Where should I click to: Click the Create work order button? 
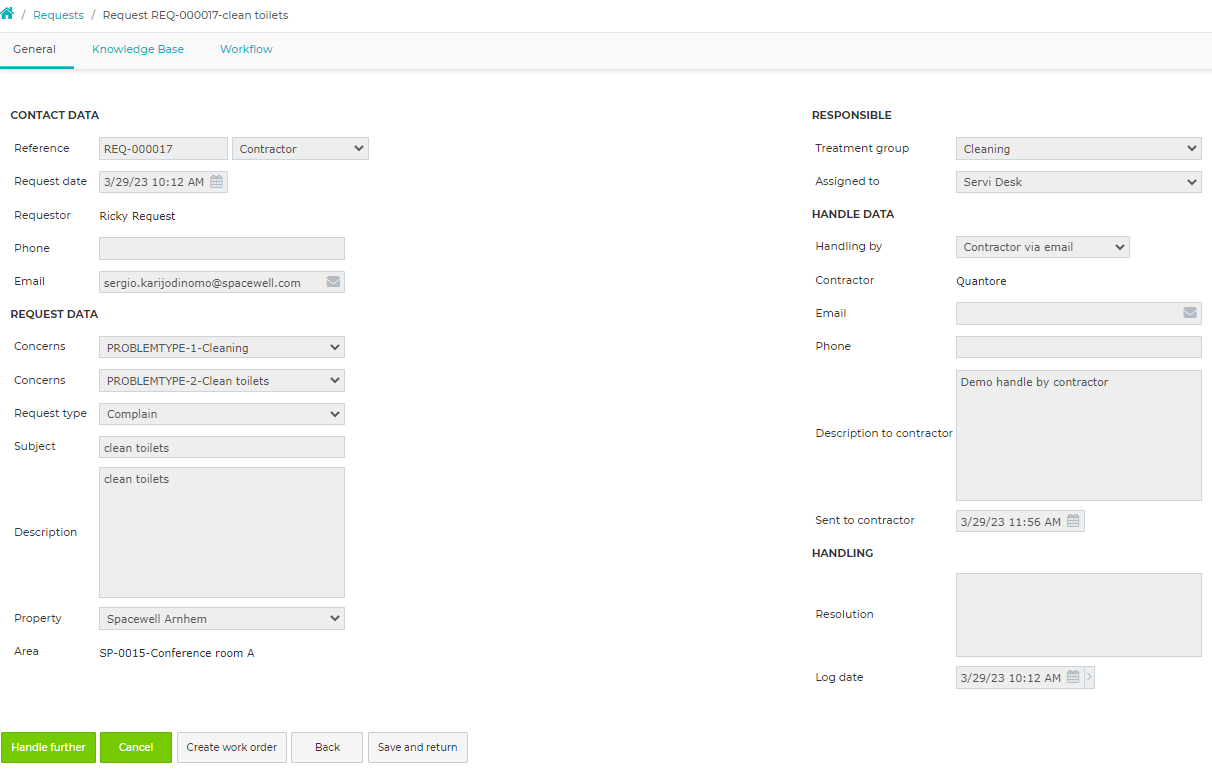click(x=232, y=747)
